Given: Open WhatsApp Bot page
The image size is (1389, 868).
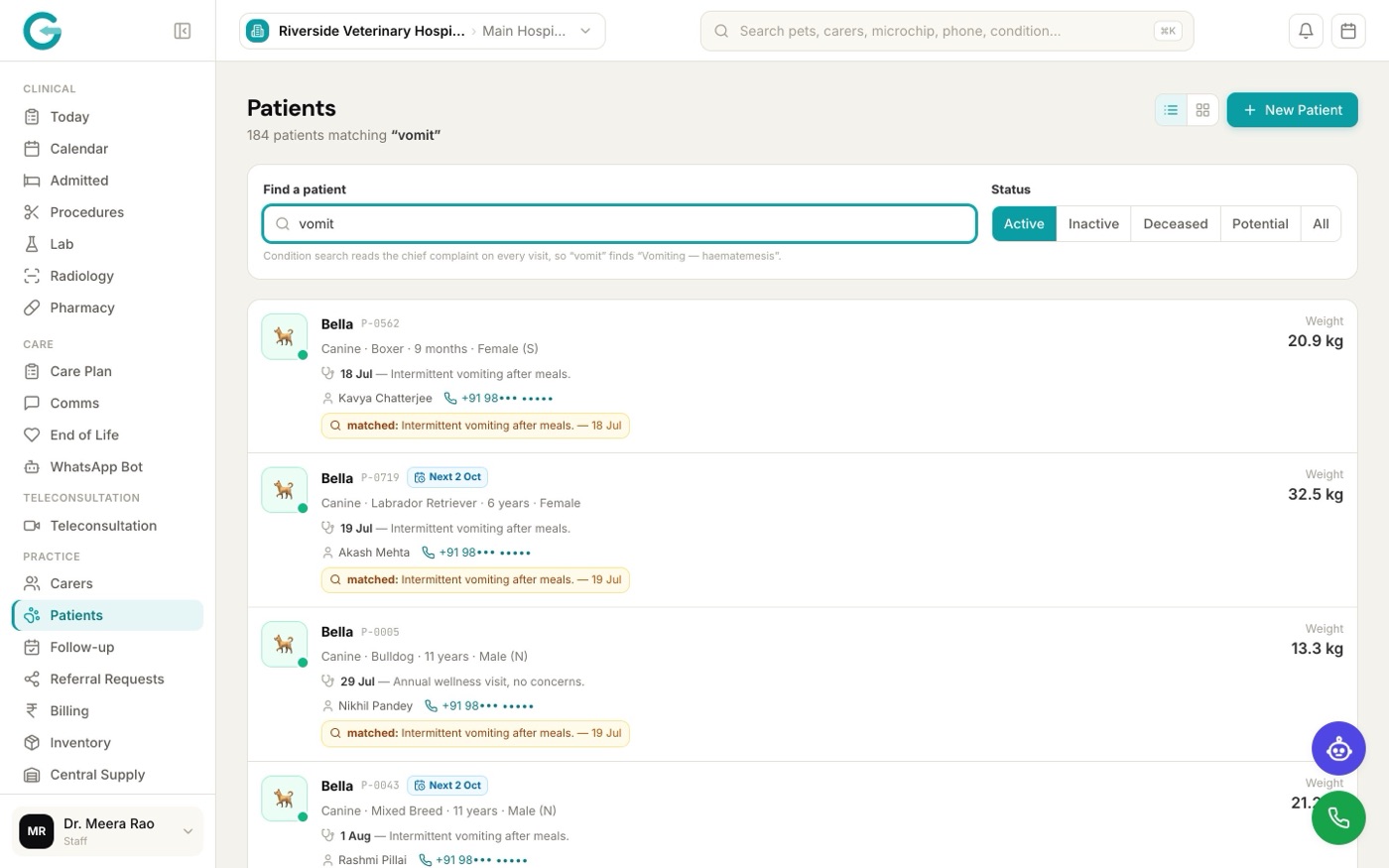Looking at the screenshot, I should [x=107, y=467].
